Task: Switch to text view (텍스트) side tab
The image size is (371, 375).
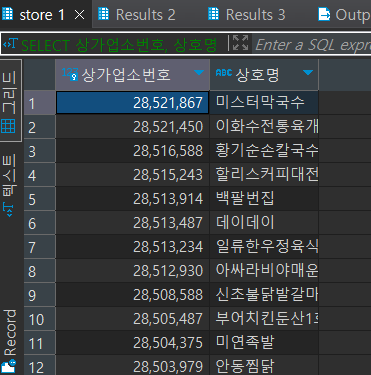Action: (x=9, y=184)
